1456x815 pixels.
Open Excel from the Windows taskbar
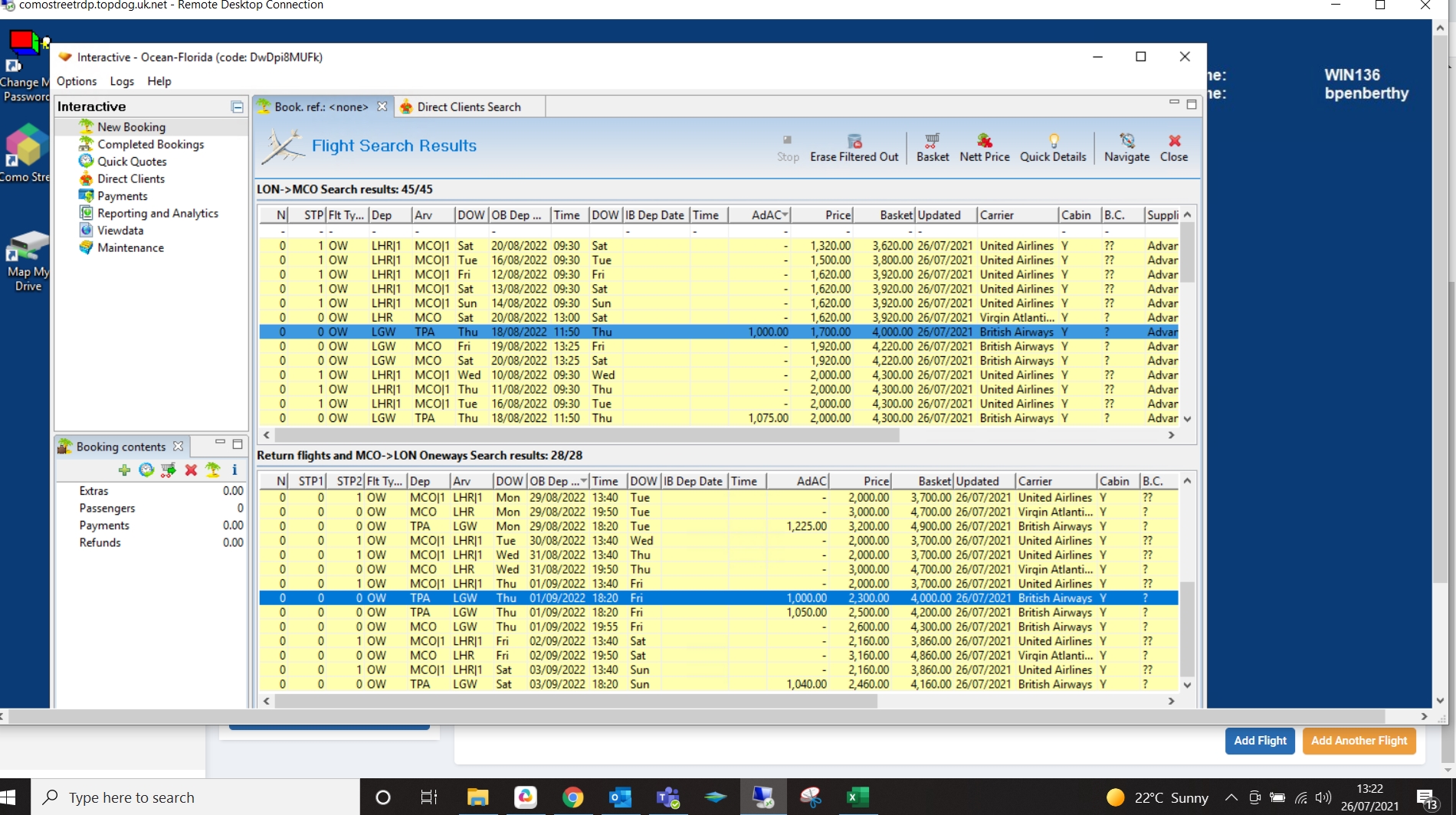857,797
